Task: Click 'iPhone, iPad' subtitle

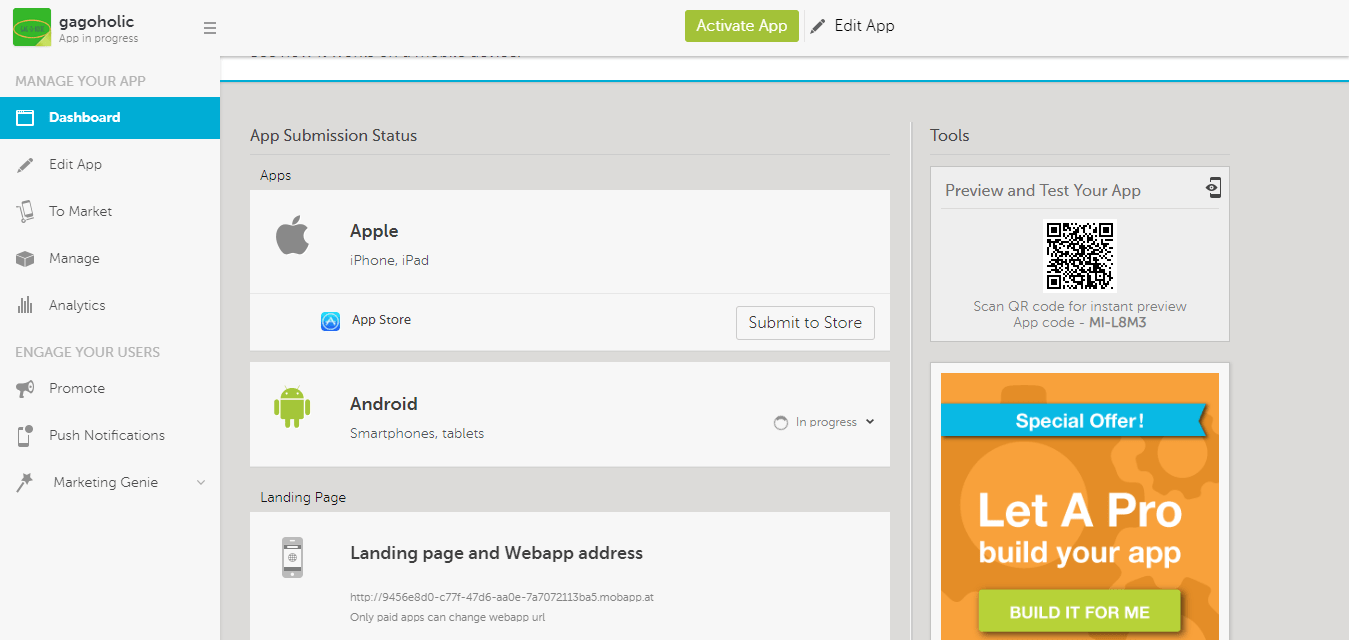Action: (x=389, y=260)
